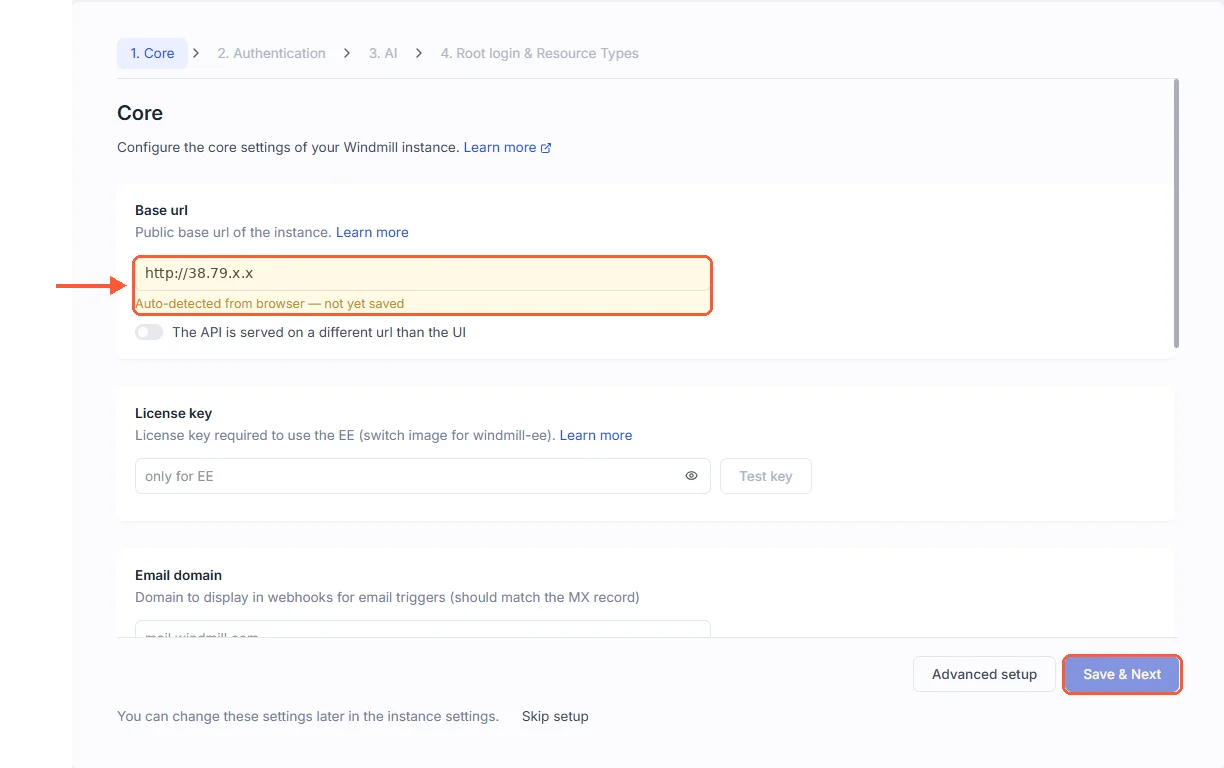Click the Test key button
The width and height of the screenshot is (1224, 768).
tap(766, 476)
